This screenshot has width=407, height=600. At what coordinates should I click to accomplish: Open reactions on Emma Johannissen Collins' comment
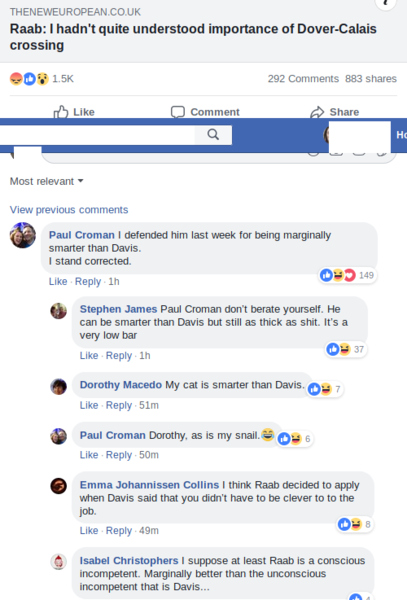point(354,524)
